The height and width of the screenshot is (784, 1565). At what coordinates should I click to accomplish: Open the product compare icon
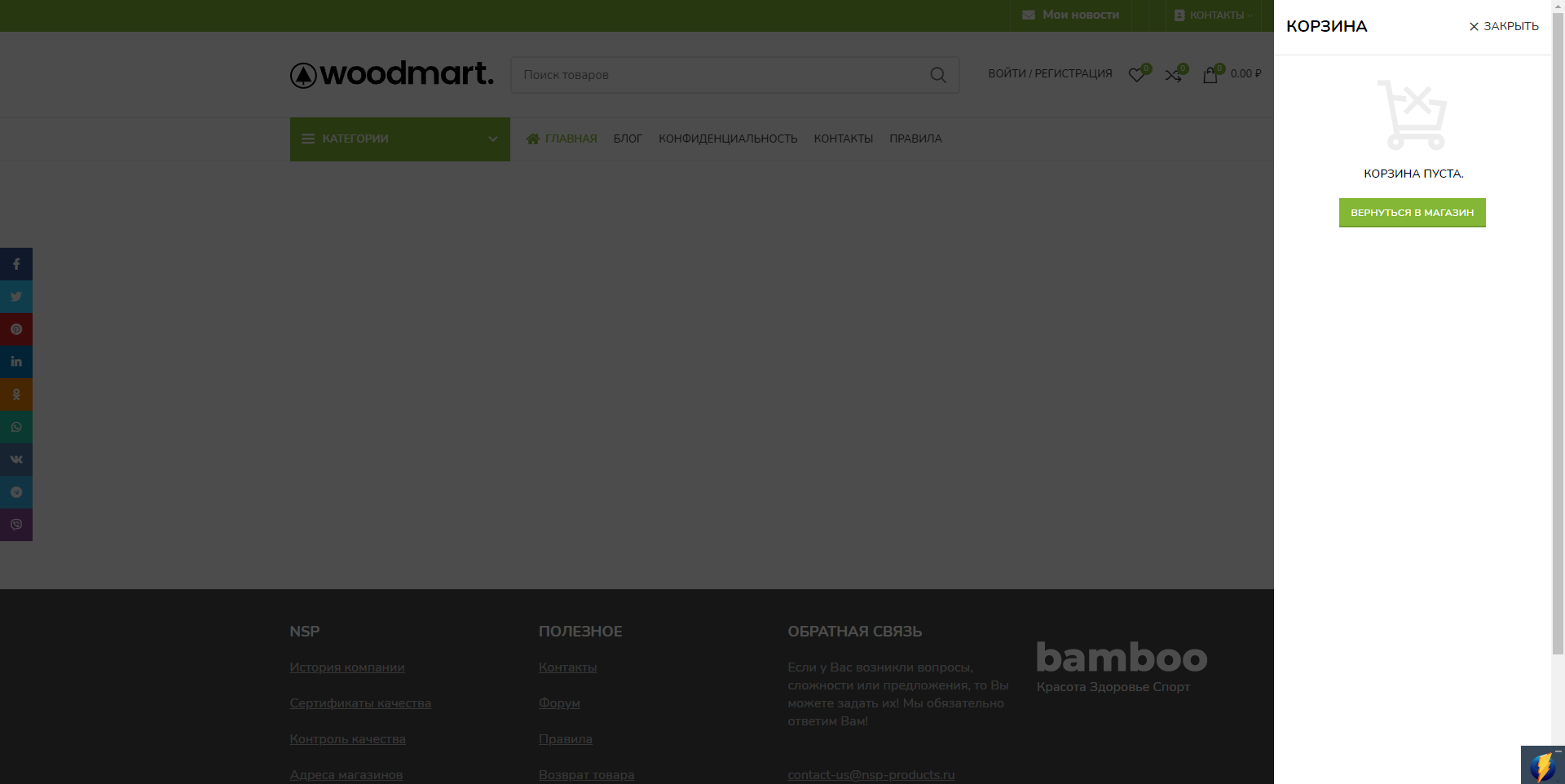tap(1175, 74)
